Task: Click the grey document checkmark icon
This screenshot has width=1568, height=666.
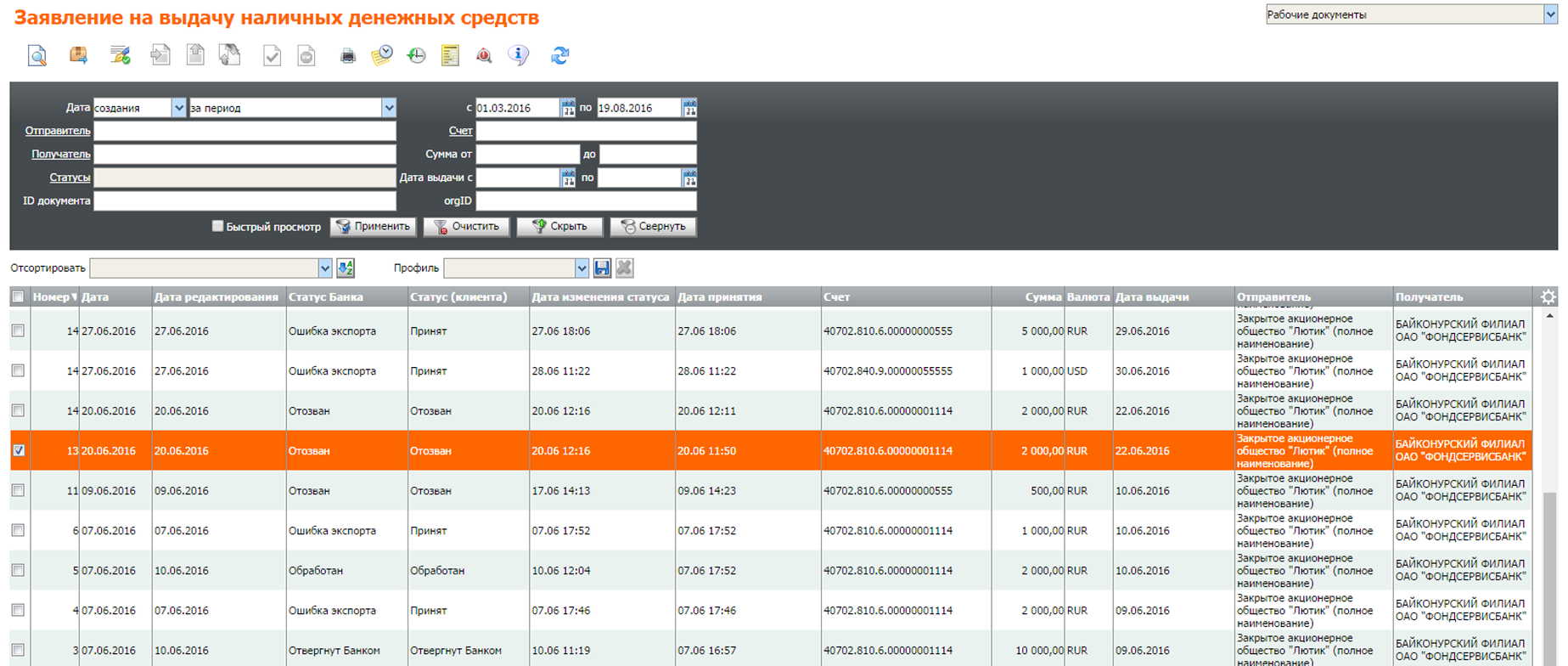Action: [273, 56]
